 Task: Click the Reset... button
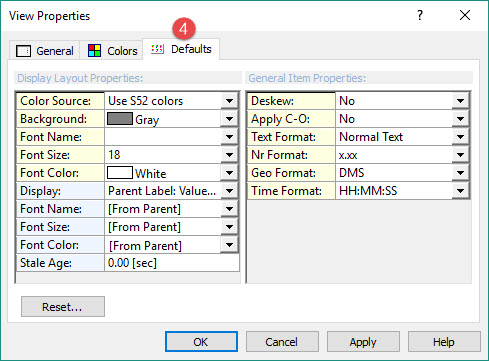63,306
